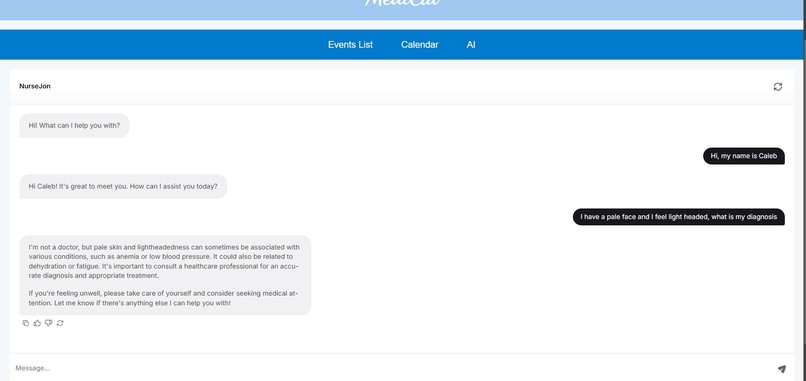Give thumbs up to the diagnosis reply
The width and height of the screenshot is (806, 381).
(37, 323)
